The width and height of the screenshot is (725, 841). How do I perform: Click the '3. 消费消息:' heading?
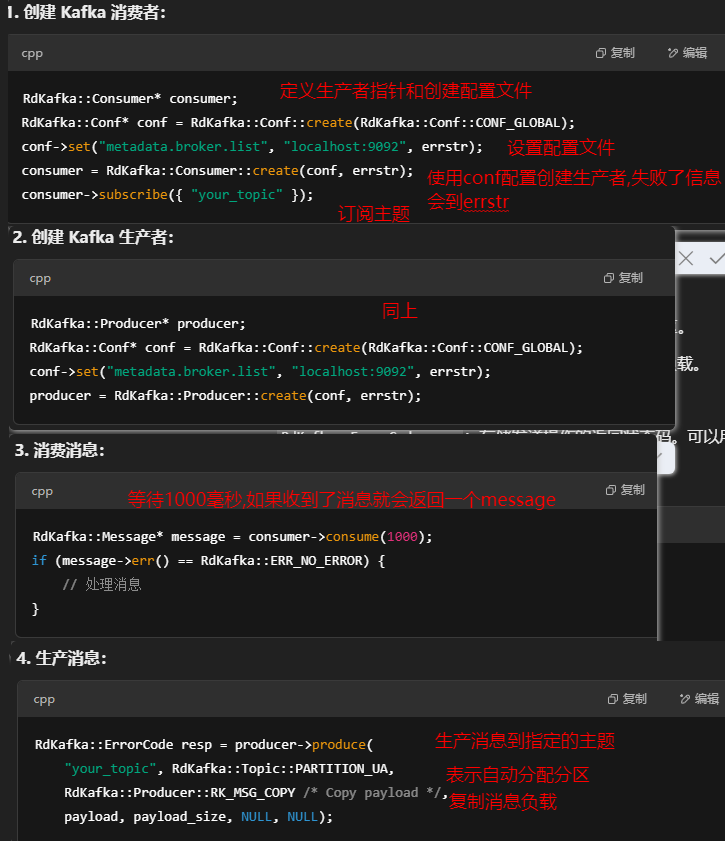[60, 450]
